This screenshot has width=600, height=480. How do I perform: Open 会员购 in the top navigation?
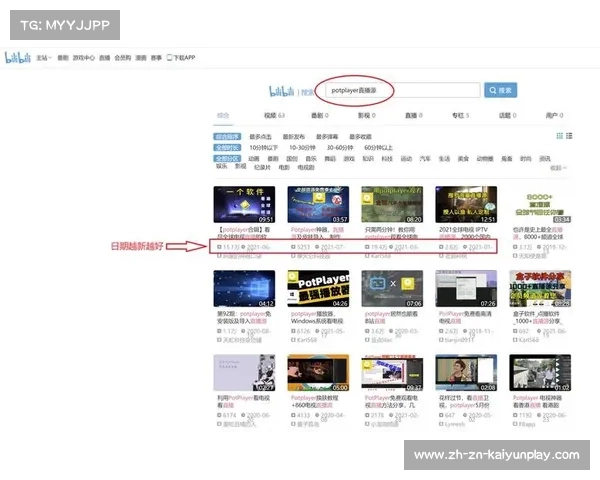click(122, 58)
